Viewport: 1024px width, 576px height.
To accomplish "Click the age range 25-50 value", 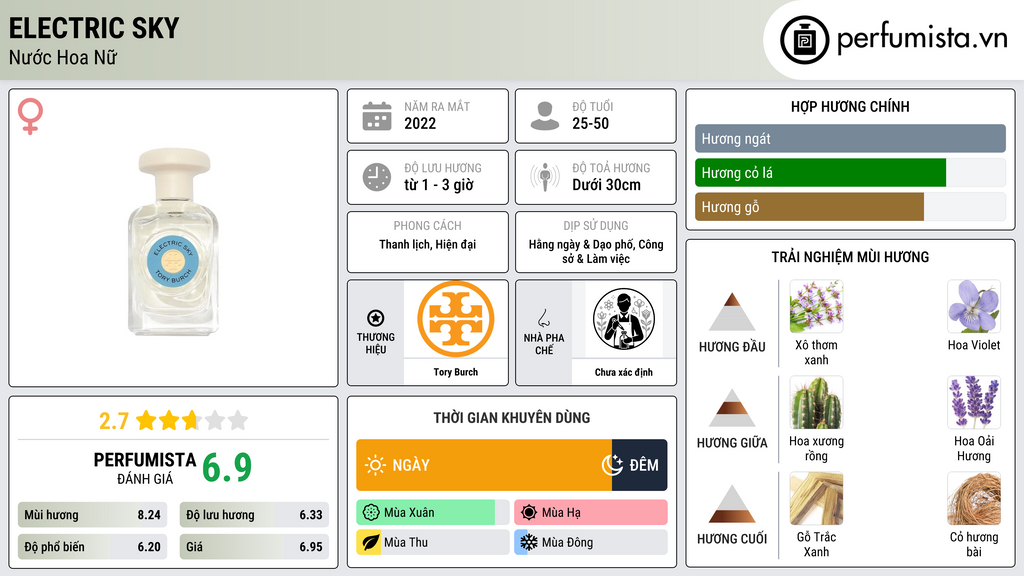I will coord(590,123).
